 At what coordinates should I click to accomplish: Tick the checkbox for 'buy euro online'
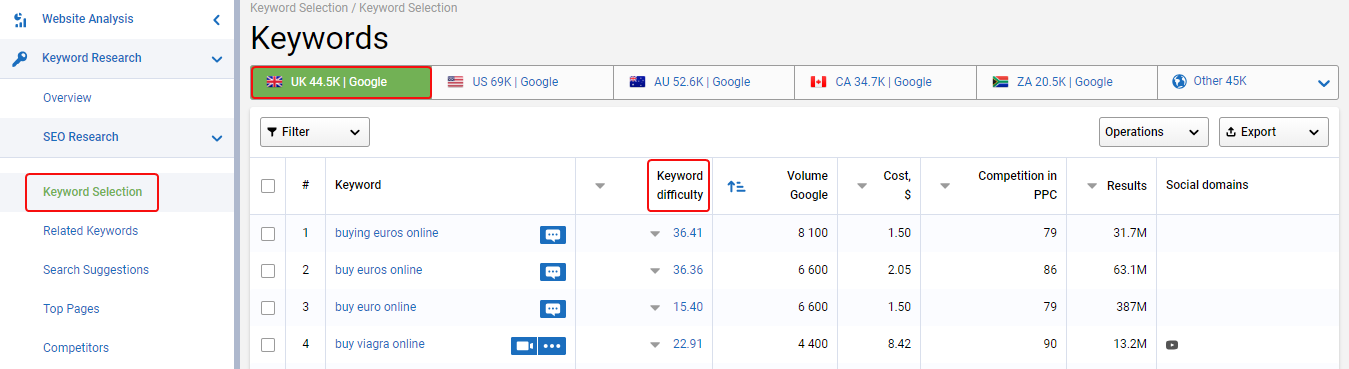point(268,308)
